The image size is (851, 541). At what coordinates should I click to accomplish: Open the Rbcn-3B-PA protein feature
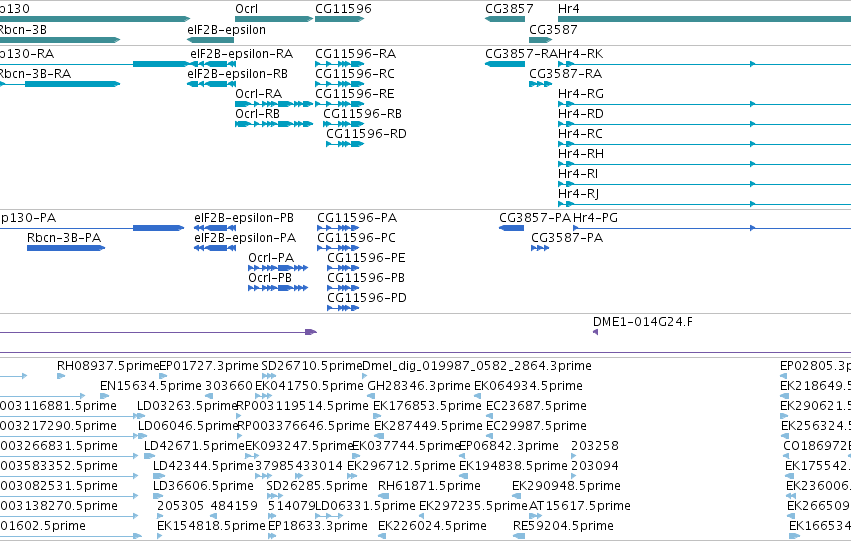[66, 248]
